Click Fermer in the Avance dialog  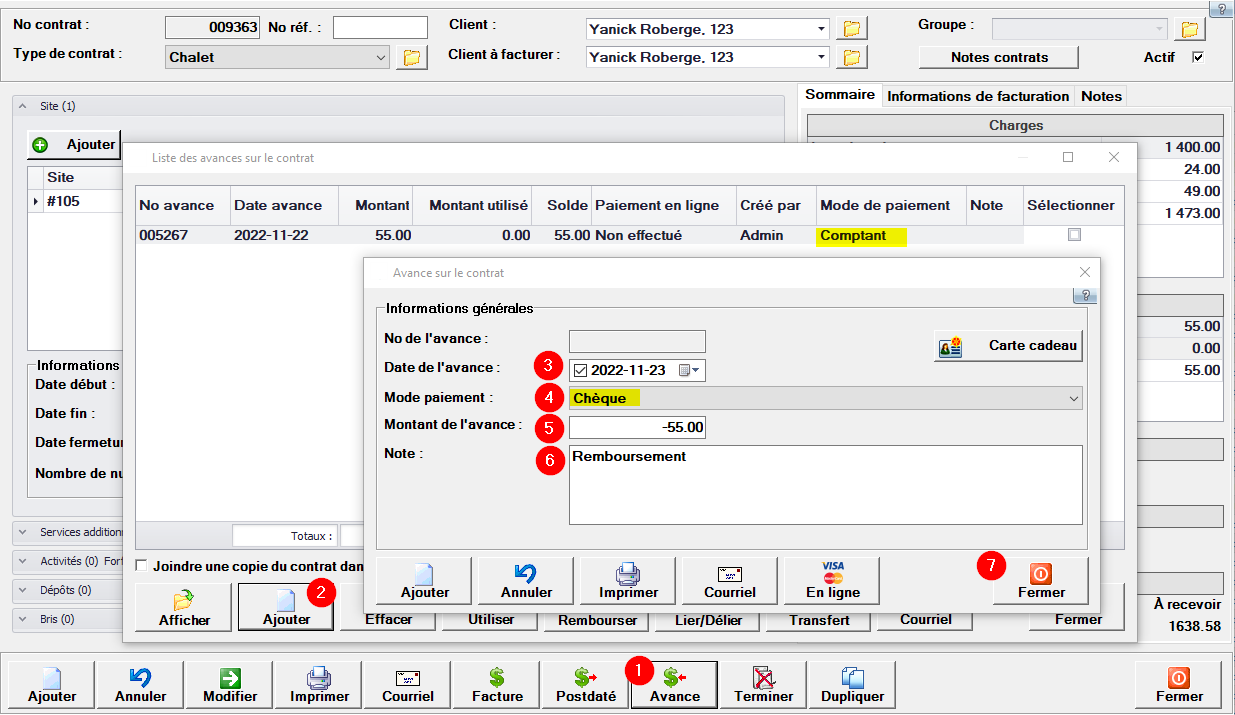[1041, 580]
